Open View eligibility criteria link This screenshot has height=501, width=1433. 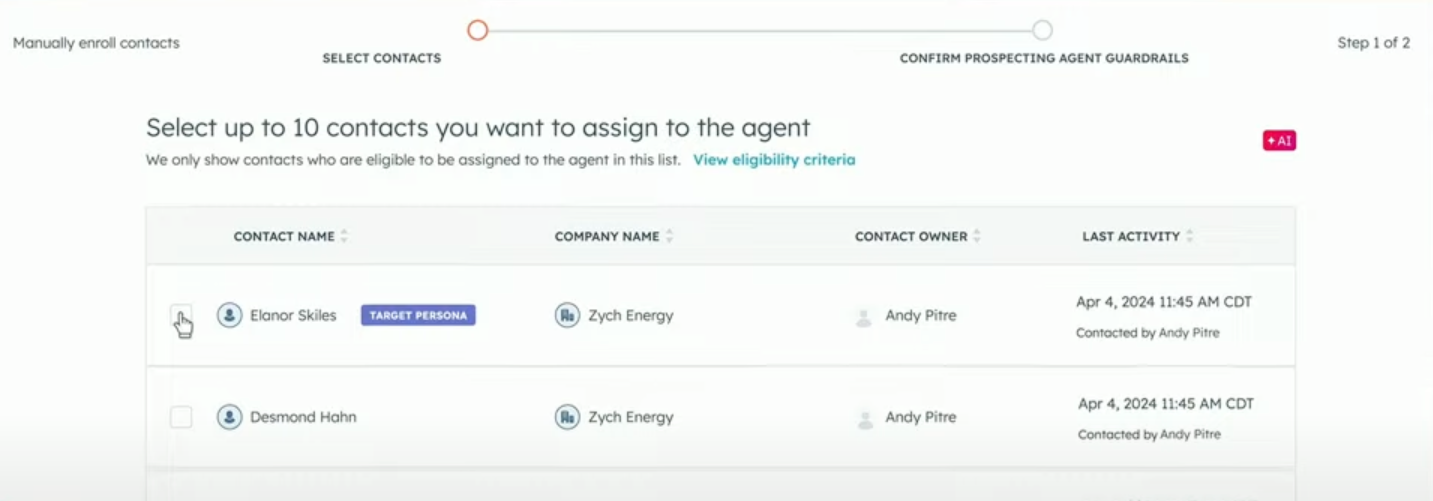(774, 160)
